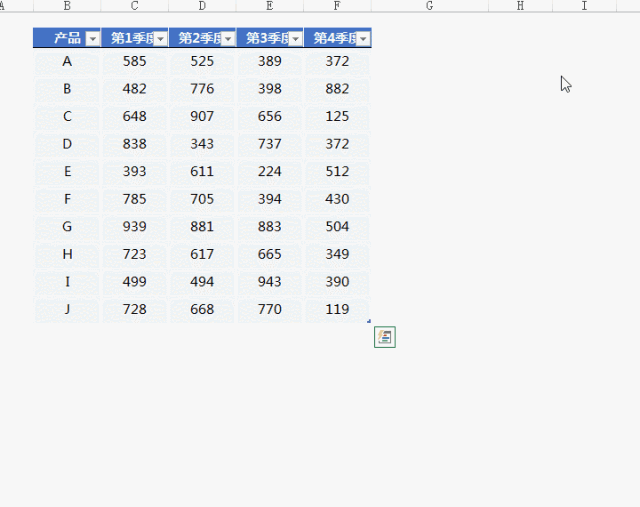640x507 pixels.
Task: Click cell with value 907
Action: coord(202,117)
